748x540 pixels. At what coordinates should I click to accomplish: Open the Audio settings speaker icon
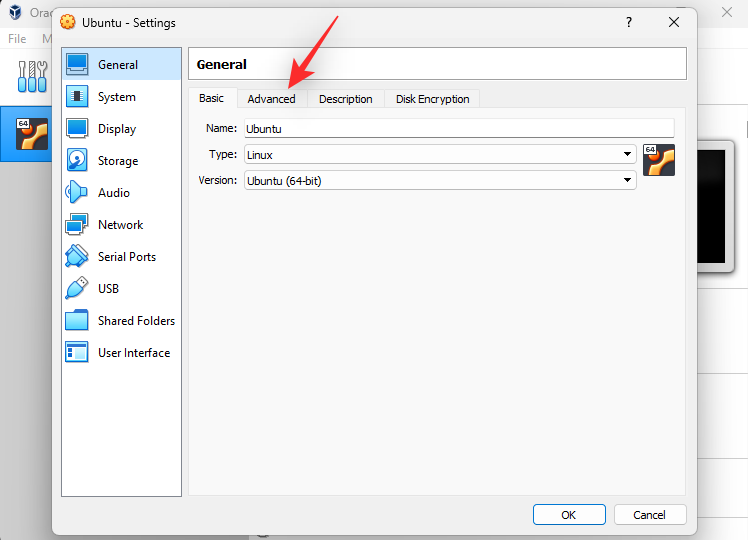[78, 193]
